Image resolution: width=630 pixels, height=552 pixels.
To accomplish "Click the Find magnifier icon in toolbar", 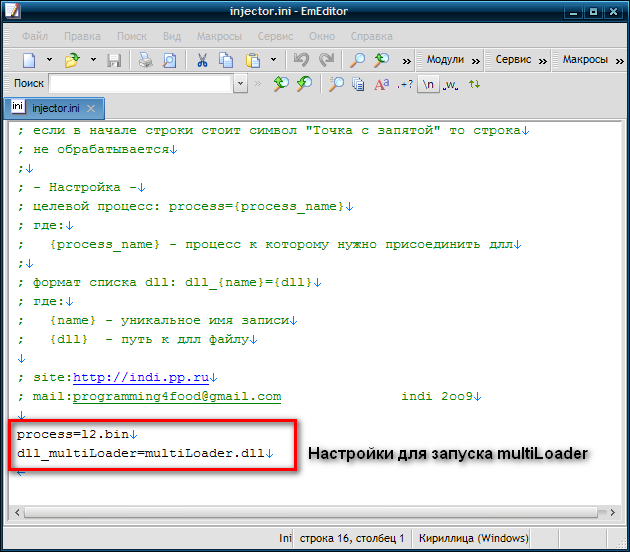I will pos(357,60).
